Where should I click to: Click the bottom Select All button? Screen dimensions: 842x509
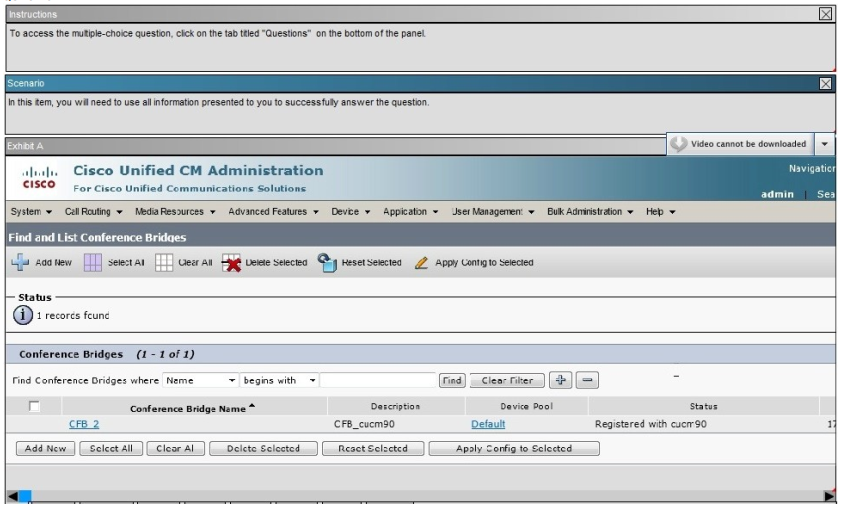click(111, 448)
